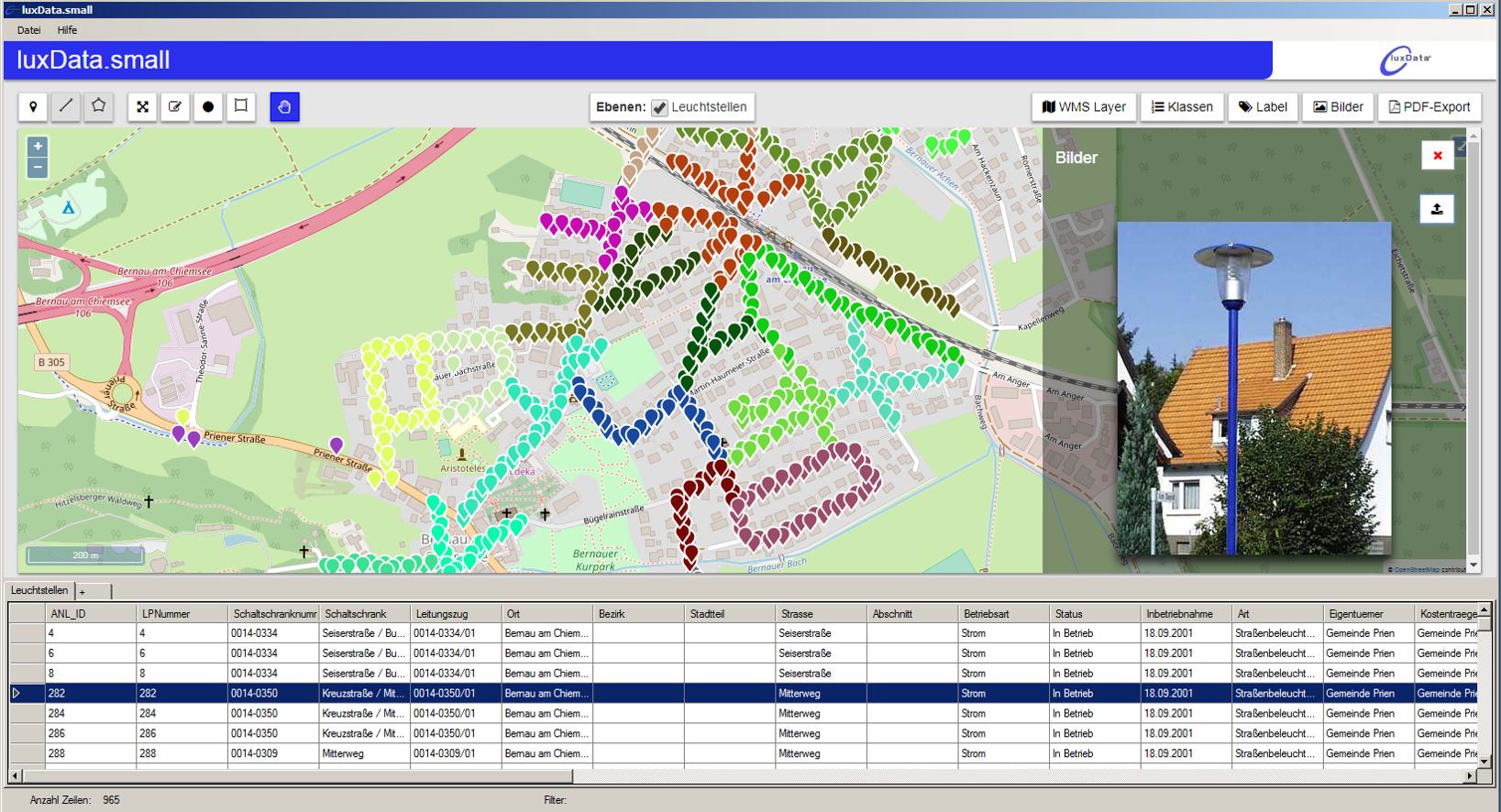The width and height of the screenshot is (1501, 812).
Task: Toggle the Leuchtstellen layer checkbox
Action: [659, 108]
